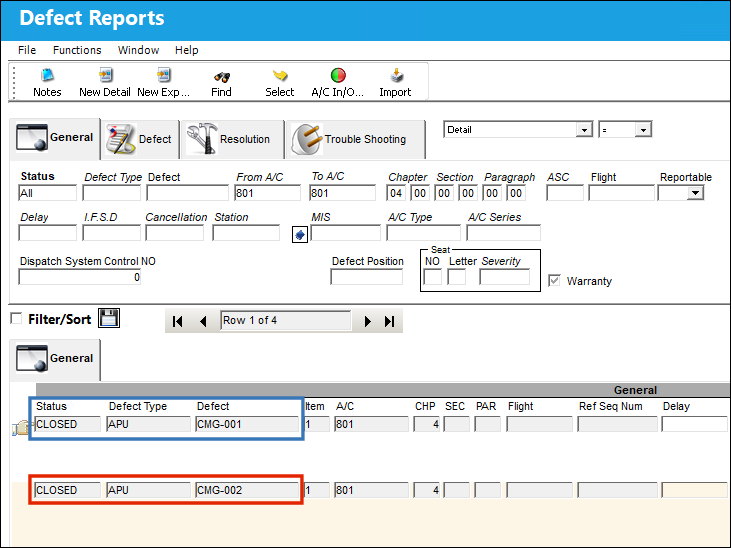Viewport: 731px width, 548px height.
Task: Switch to the upper General tab
Action: click(55, 138)
